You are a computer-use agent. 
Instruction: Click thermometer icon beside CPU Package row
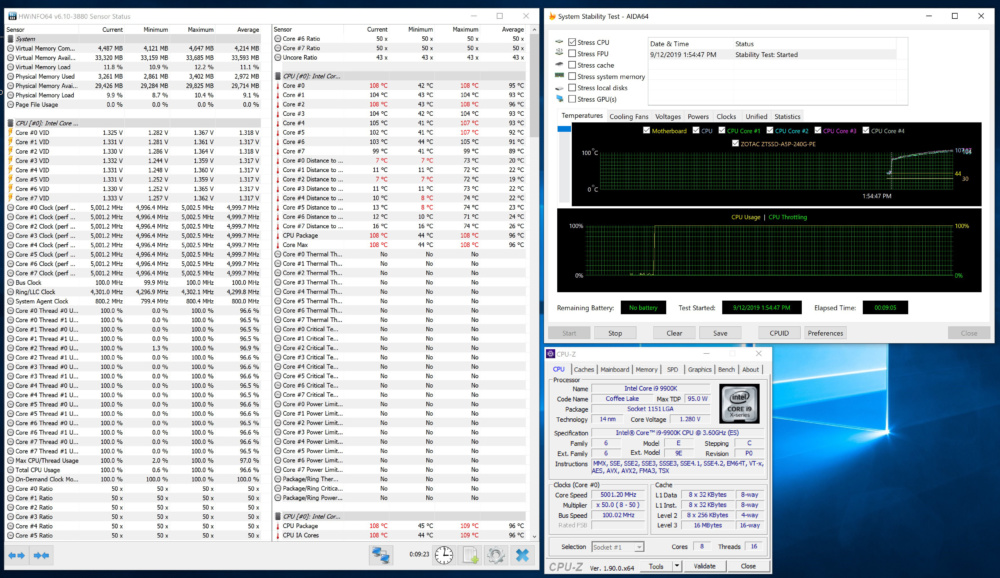pos(278,235)
